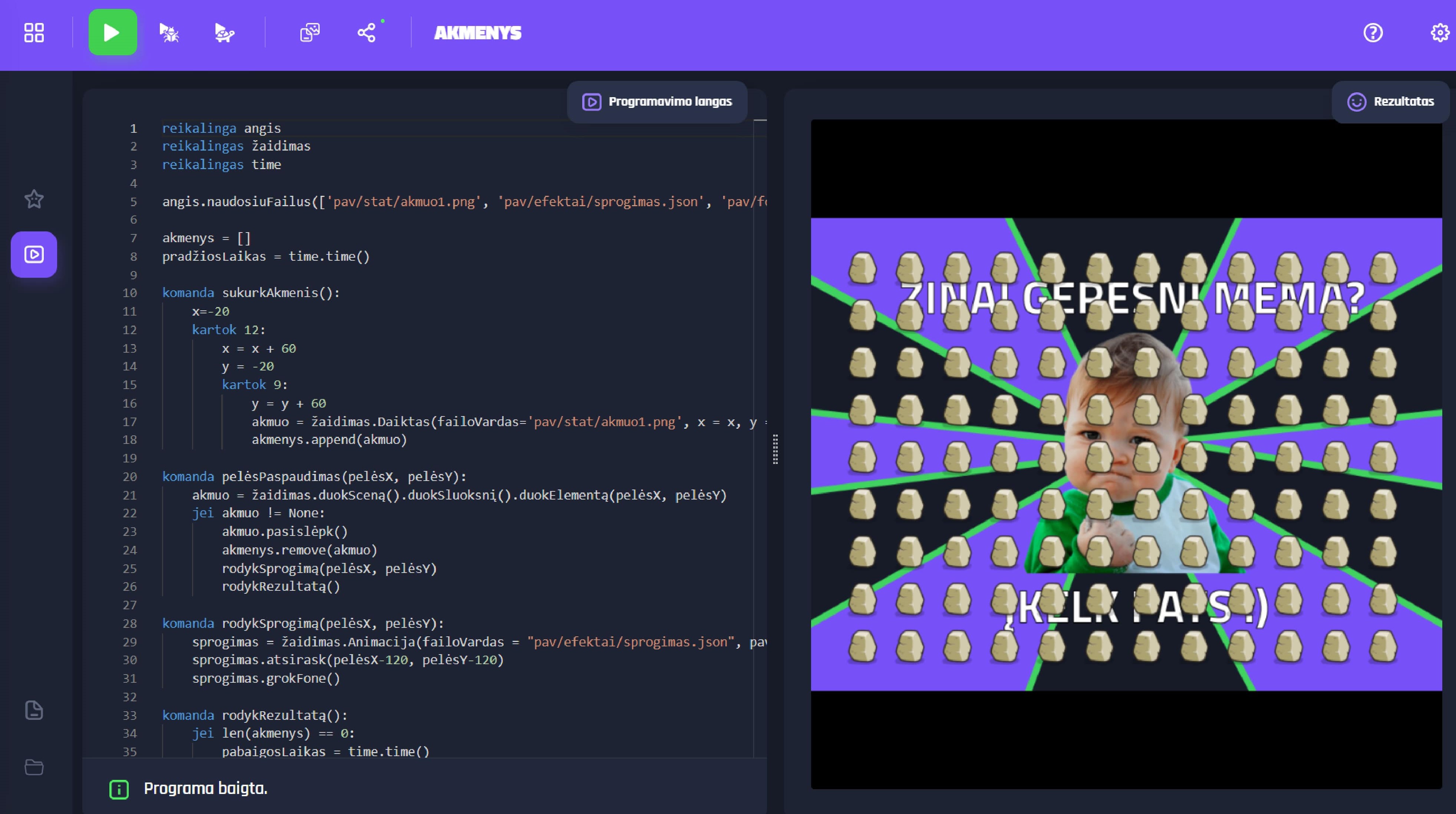
Task: Click 'kartok 12:' on line 12
Action: (x=228, y=330)
